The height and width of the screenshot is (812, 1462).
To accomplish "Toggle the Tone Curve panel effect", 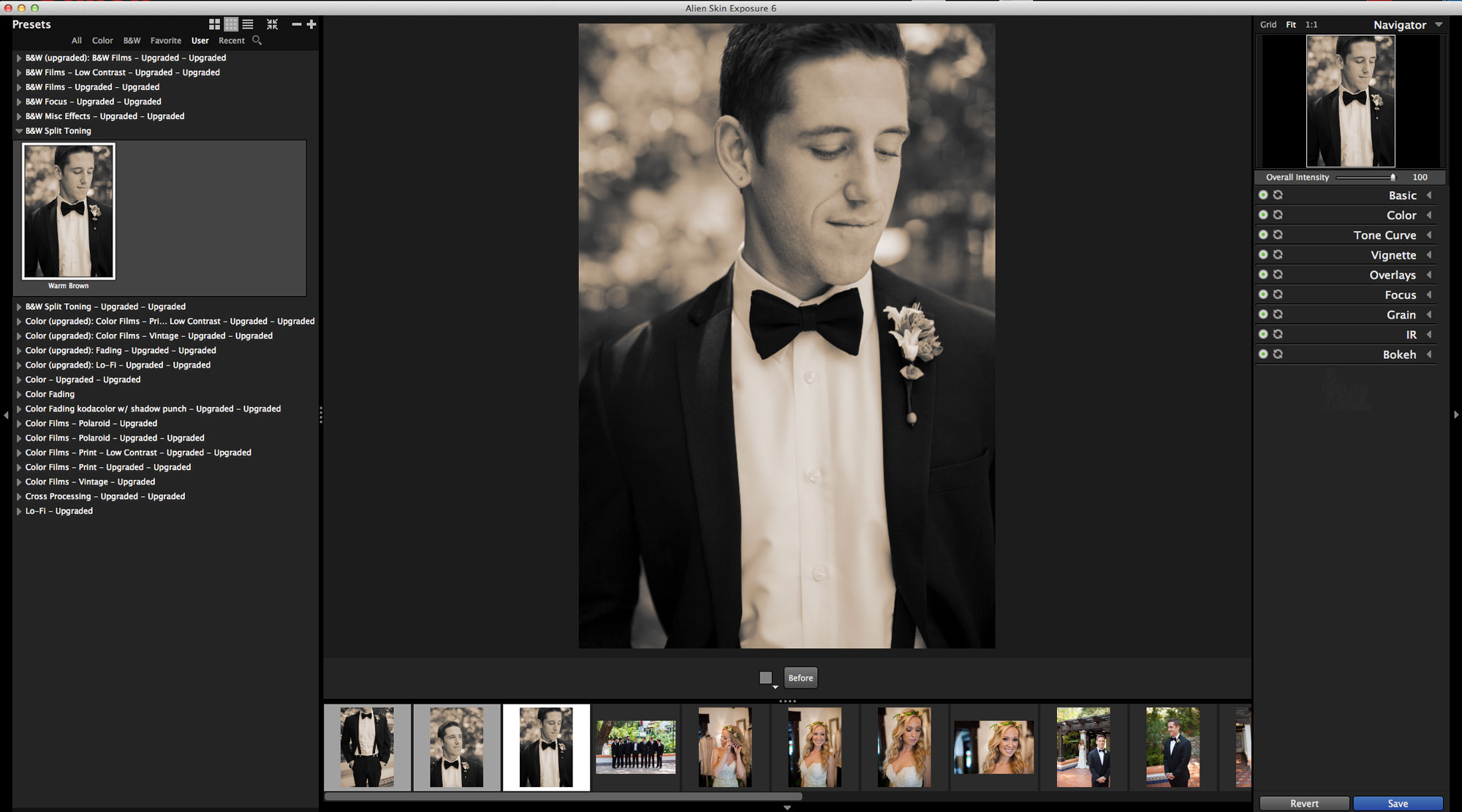I will point(1263,235).
